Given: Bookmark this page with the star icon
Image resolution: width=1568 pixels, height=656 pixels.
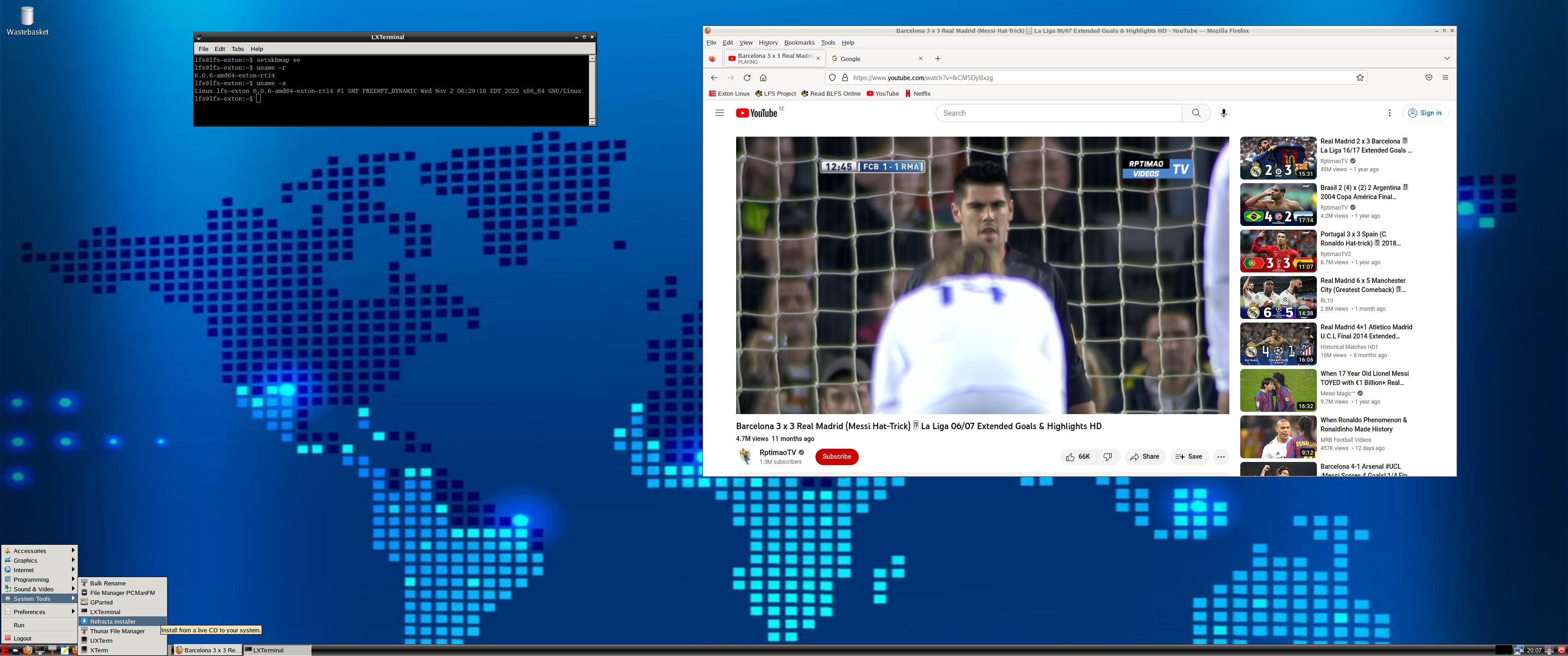Looking at the screenshot, I should [x=1360, y=77].
